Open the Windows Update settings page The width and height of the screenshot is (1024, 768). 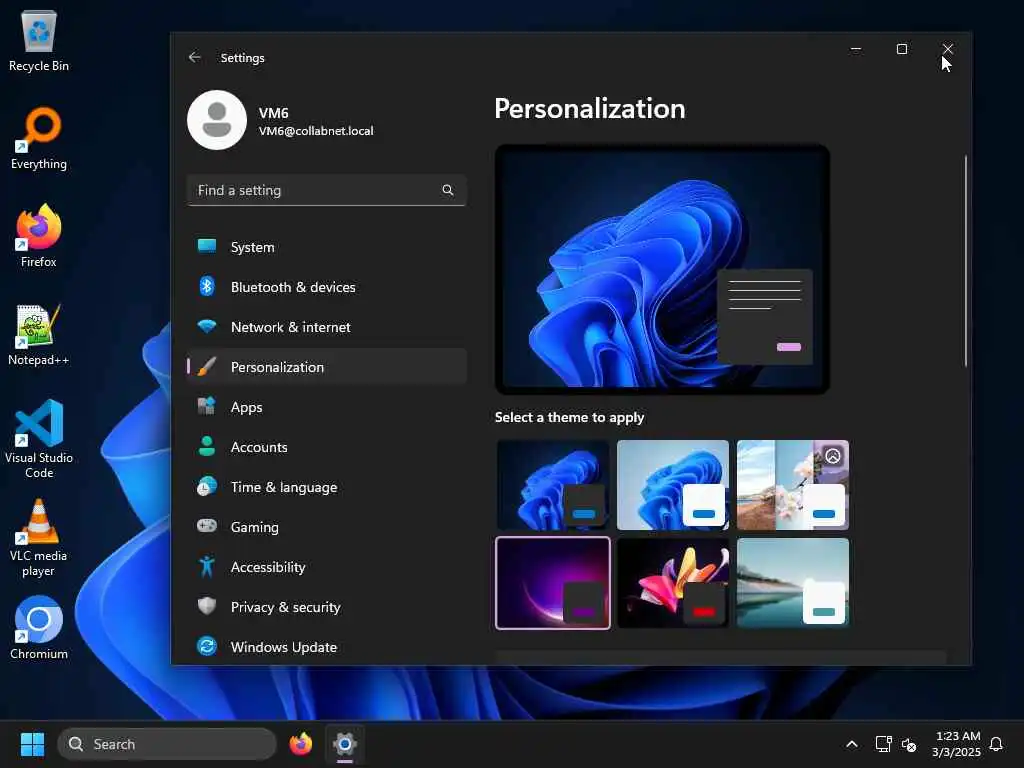click(x=327, y=647)
